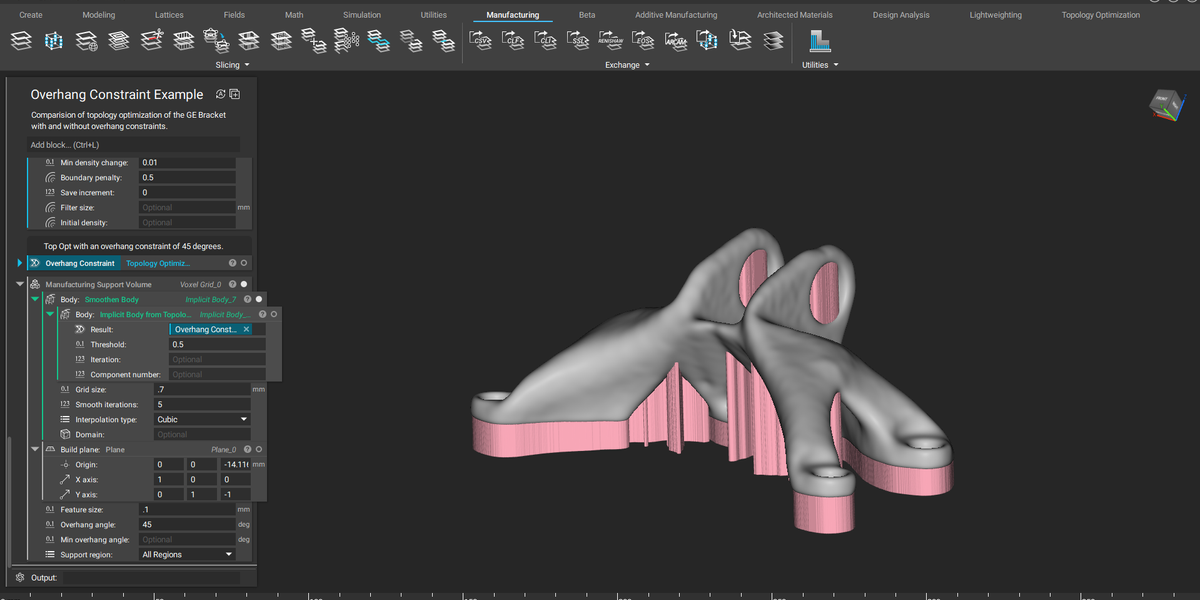
Task: Select the EOS export tool
Action: point(643,40)
